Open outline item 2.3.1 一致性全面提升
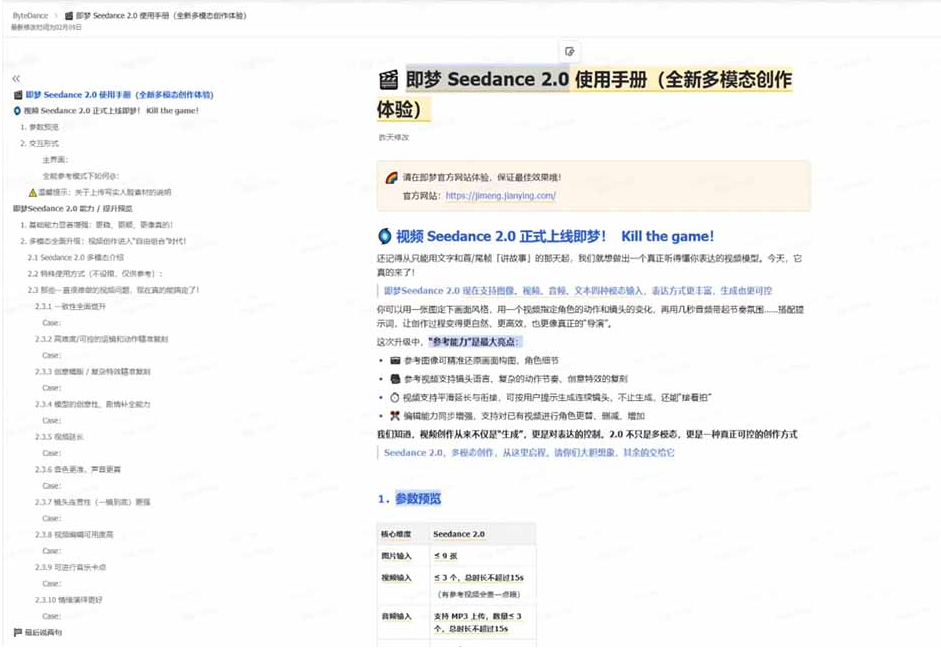 pos(70,306)
